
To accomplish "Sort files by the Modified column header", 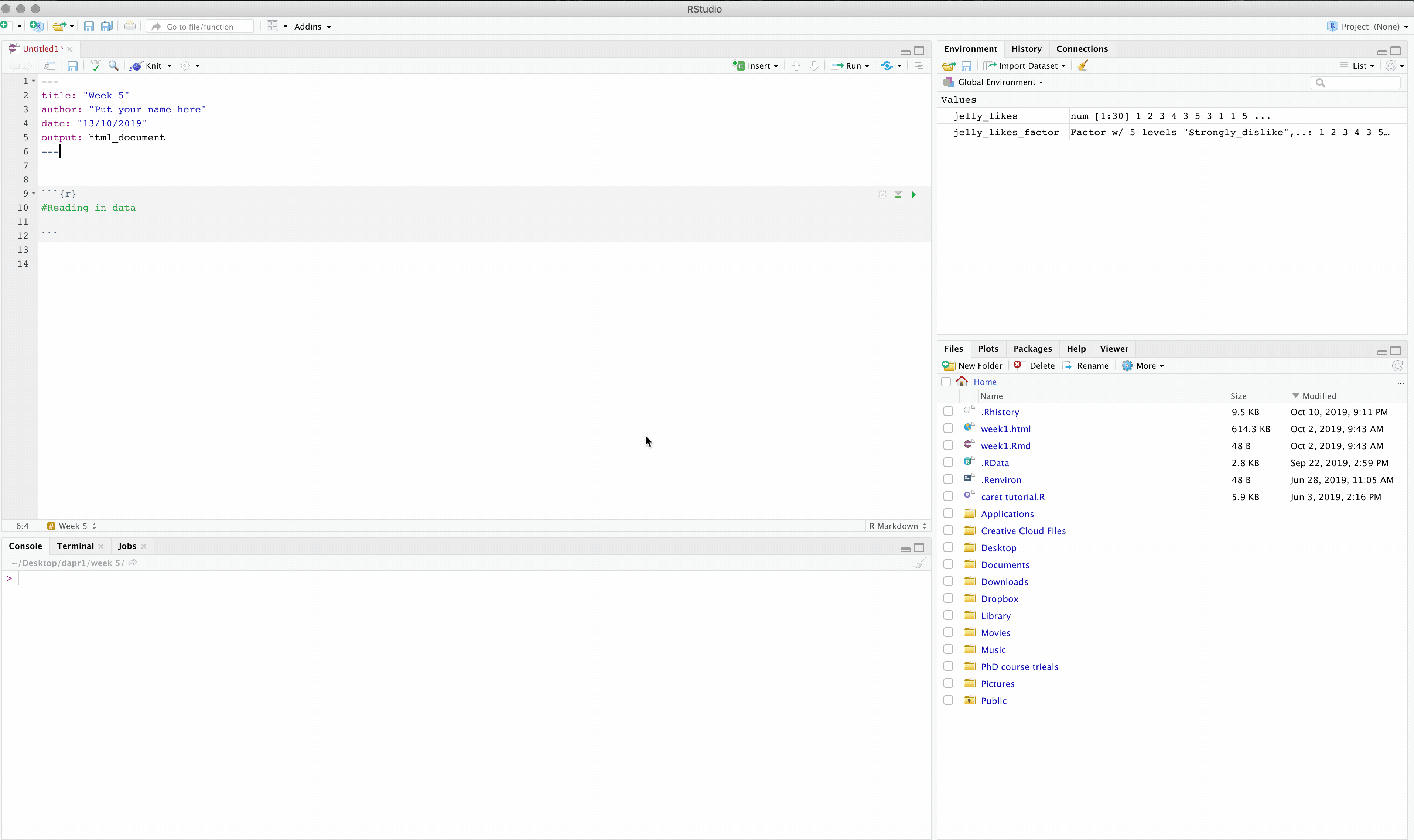I will click(1318, 396).
